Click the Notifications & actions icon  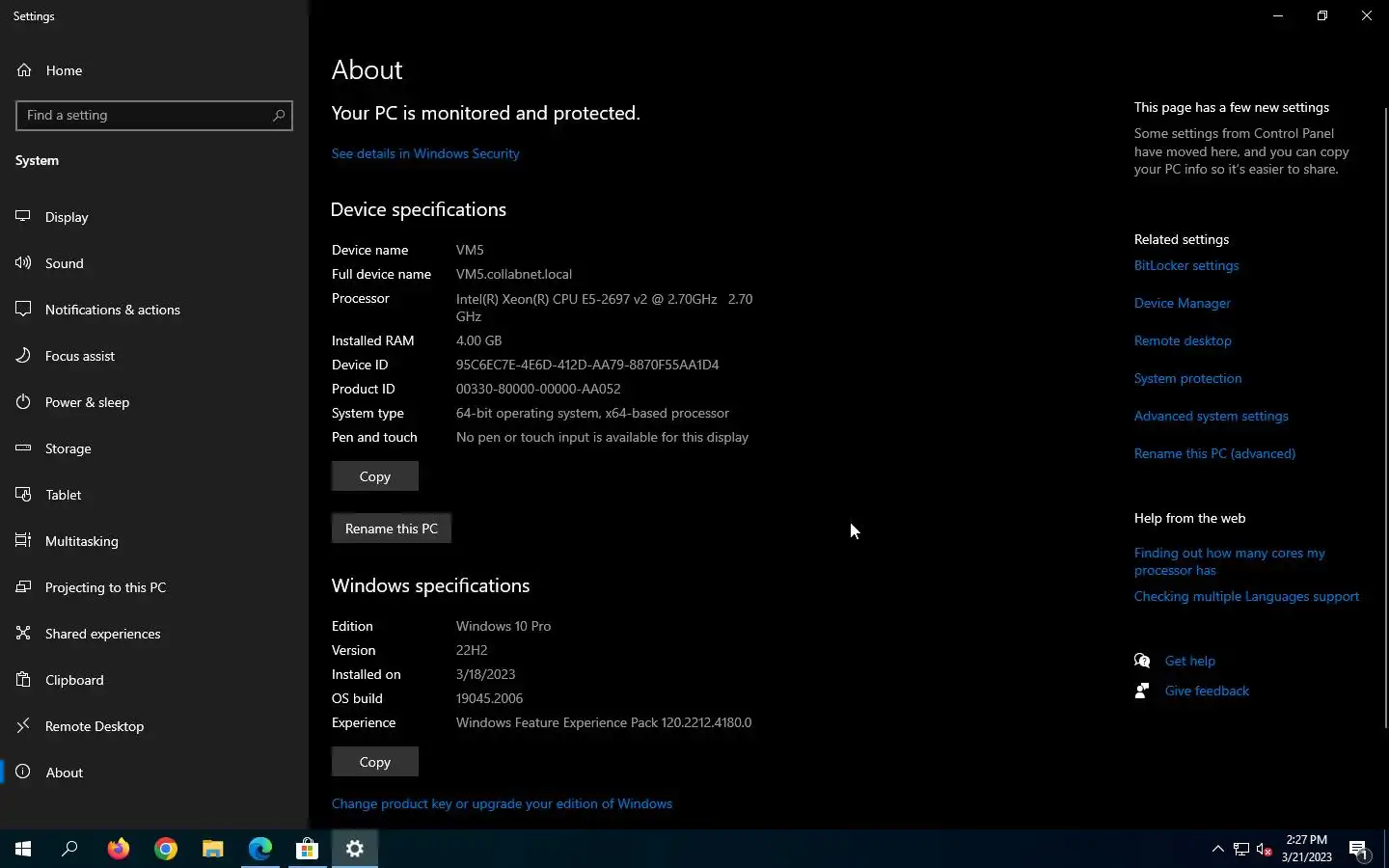[x=24, y=310]
